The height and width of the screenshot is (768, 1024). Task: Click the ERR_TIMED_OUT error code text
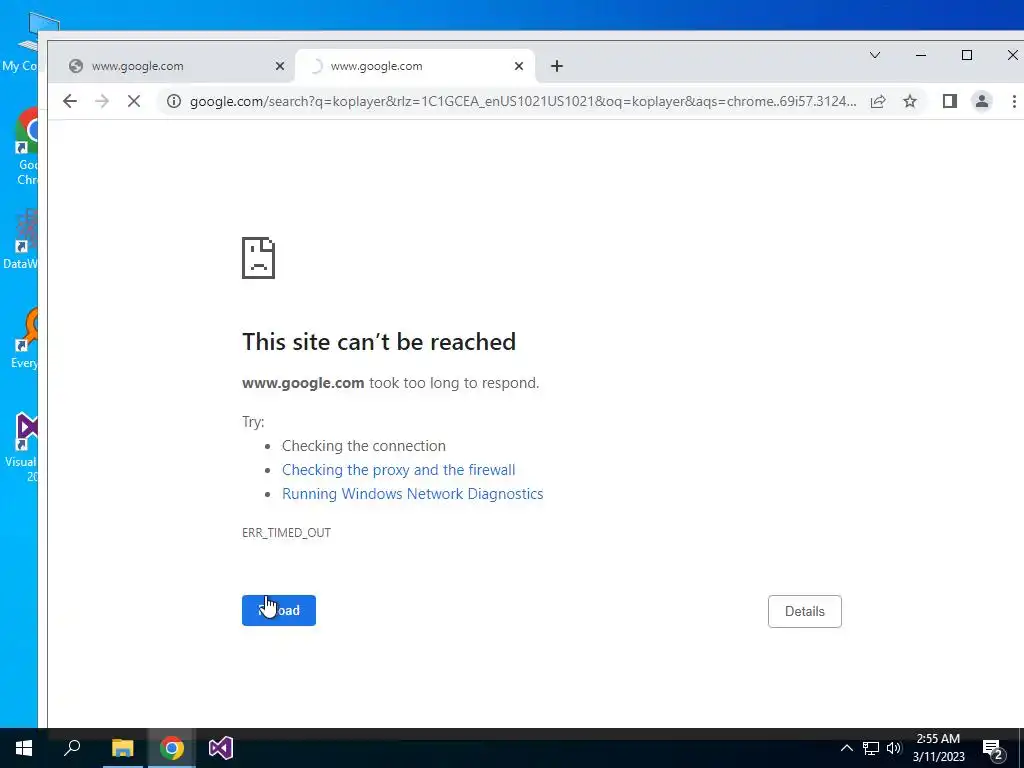pos(286,533)
